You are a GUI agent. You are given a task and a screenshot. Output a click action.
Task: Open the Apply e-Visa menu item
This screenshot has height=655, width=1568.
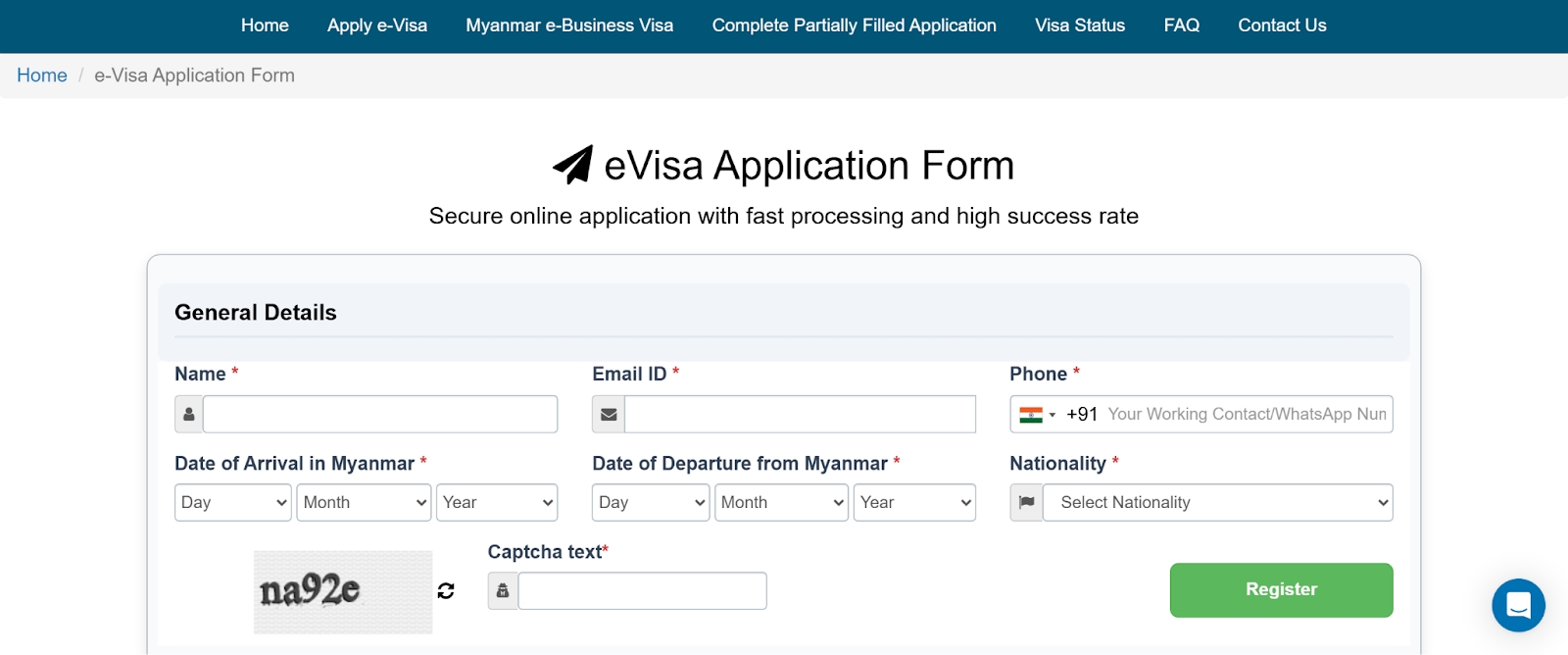[377, 25]
